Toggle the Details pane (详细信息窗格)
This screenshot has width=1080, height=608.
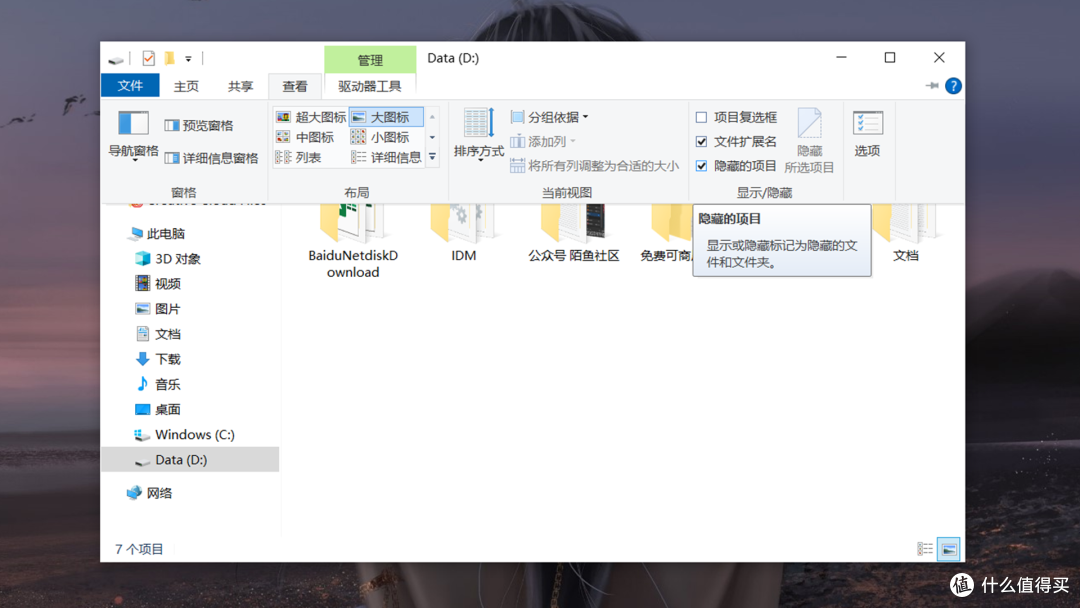[211, 158]
